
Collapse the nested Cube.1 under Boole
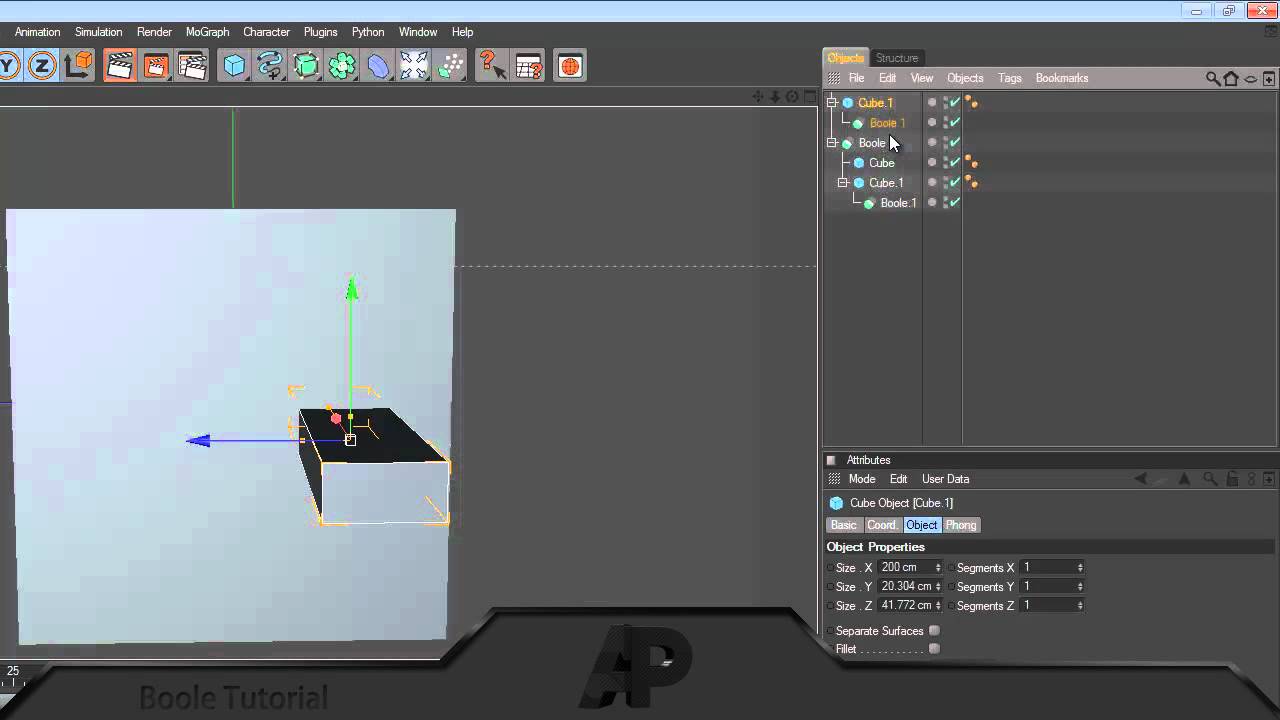point(843,182)
